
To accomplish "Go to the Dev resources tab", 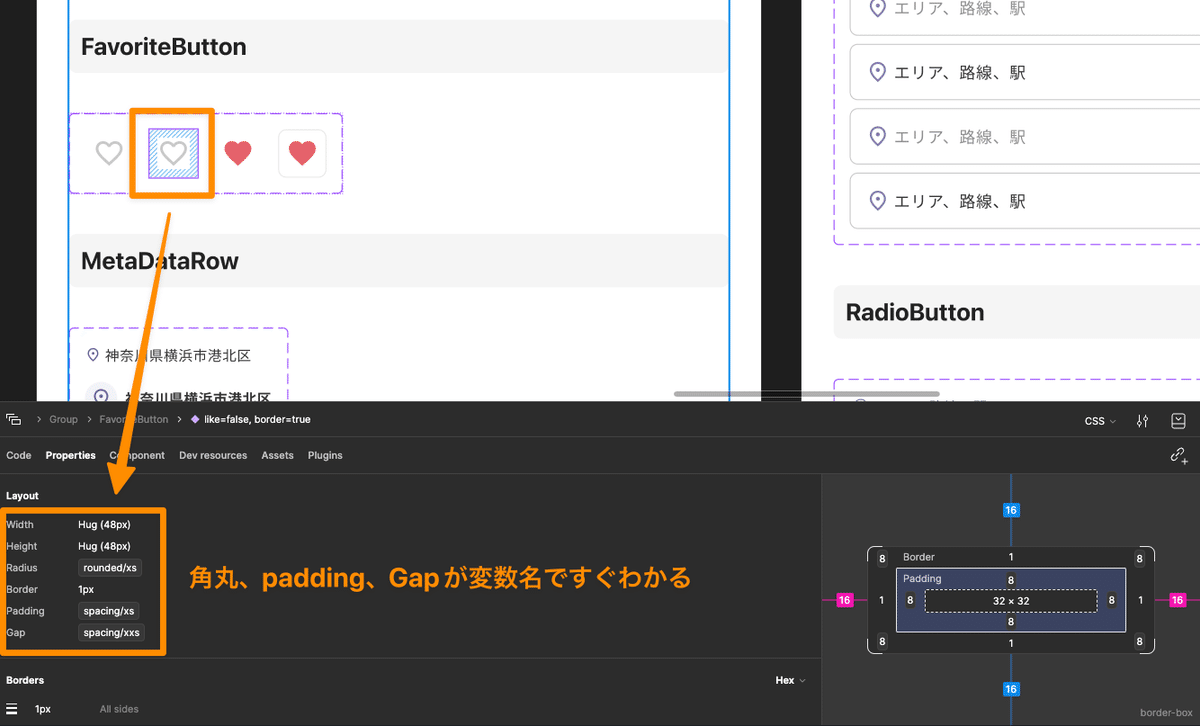I will [213, 455].
